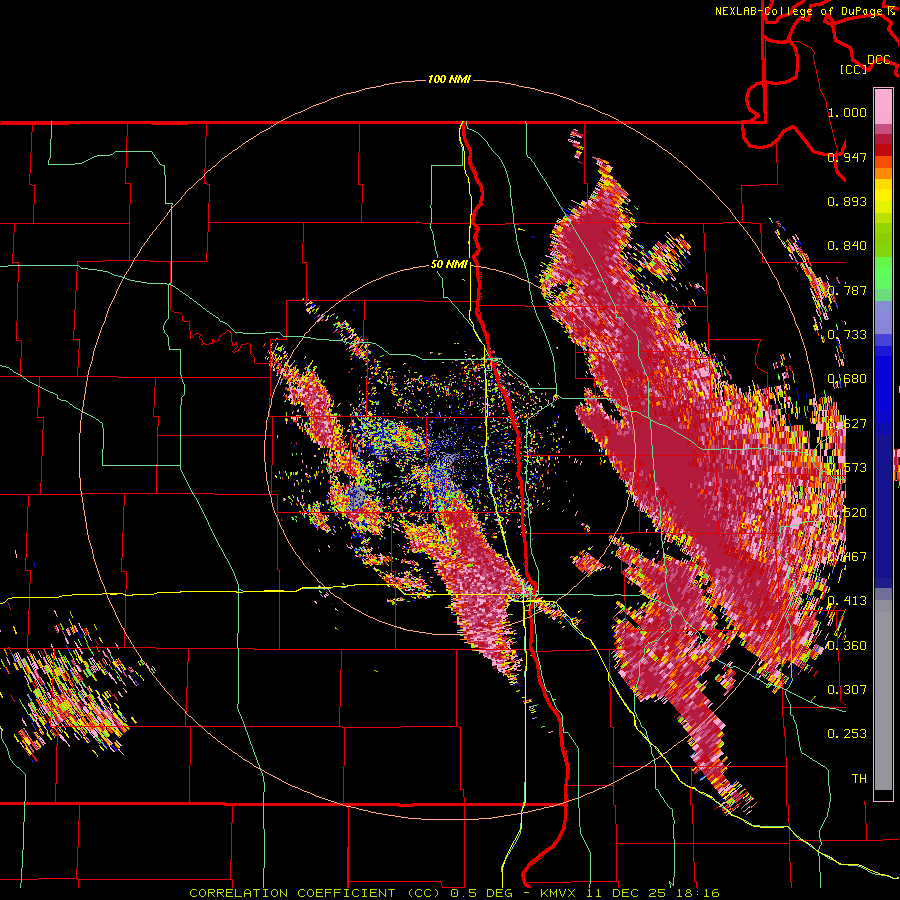Viewport: 900px width, 900px height.
Task: Pick the yellow segment of the color bar
Action: click(x=883, y=196)
